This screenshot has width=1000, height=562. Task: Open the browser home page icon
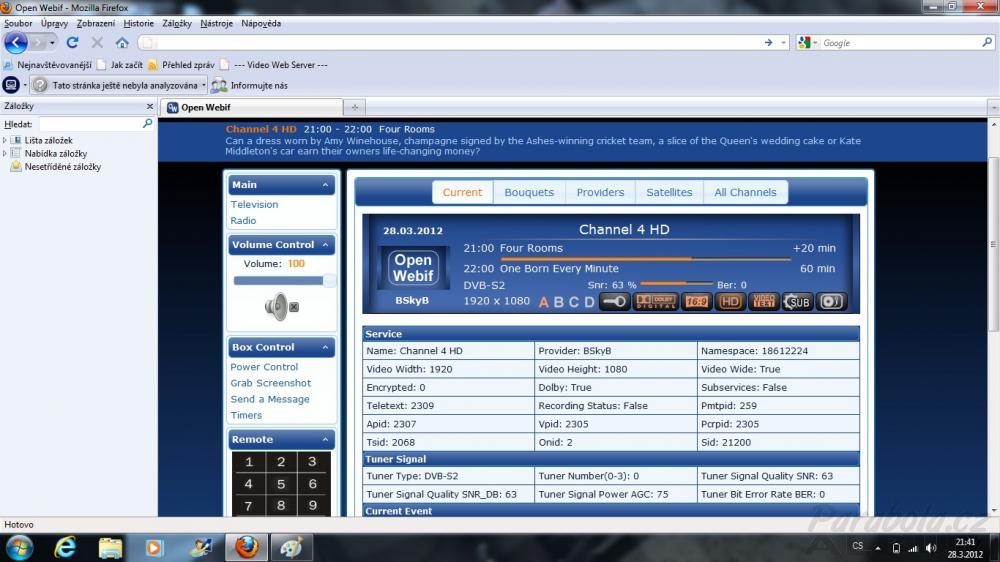coord(122,43)
